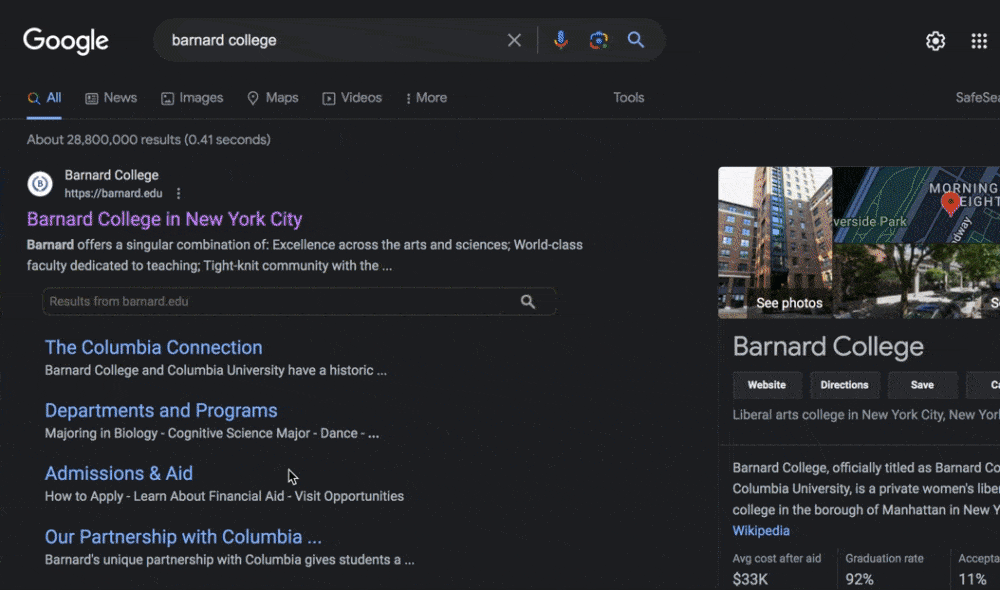Submit search with magnifier icon in search bar
Viewport: 1000px width, 590px height.
(635, 40)
